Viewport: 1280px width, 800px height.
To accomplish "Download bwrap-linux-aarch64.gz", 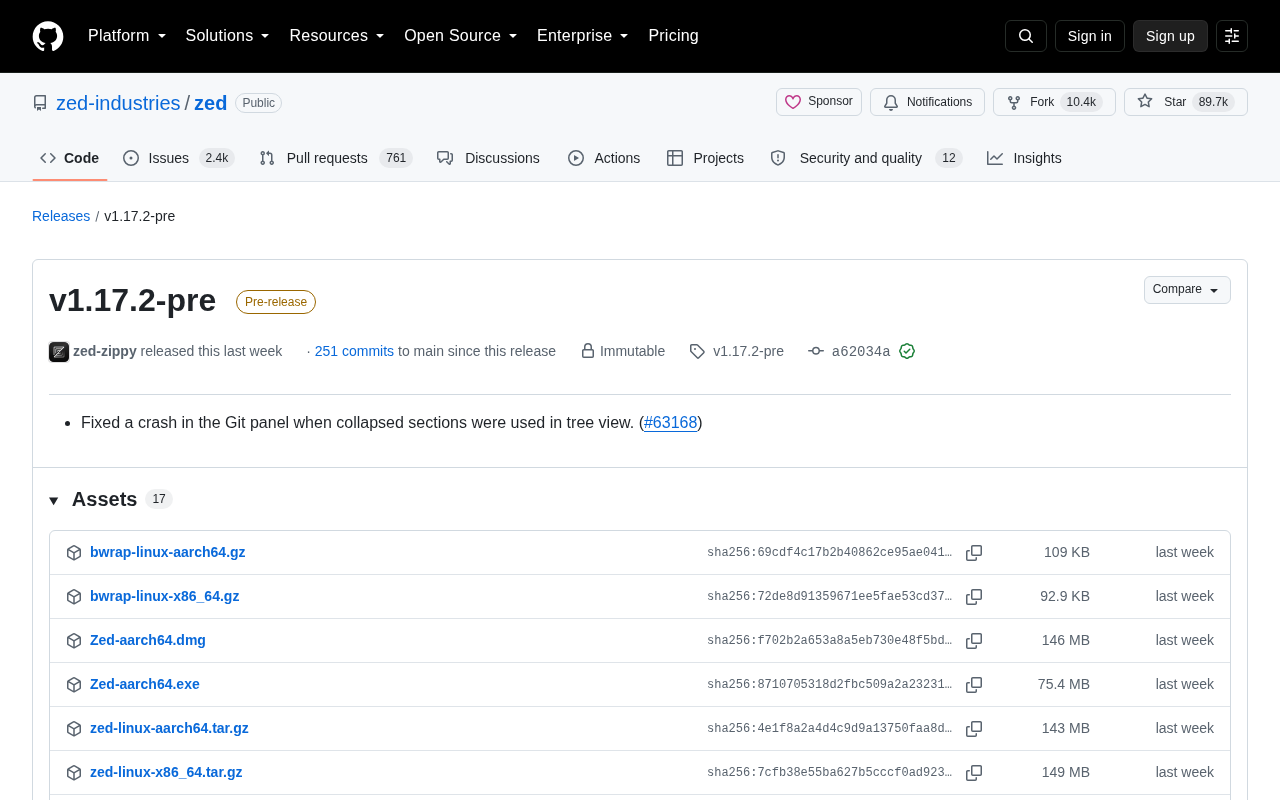I will [167, 552].
